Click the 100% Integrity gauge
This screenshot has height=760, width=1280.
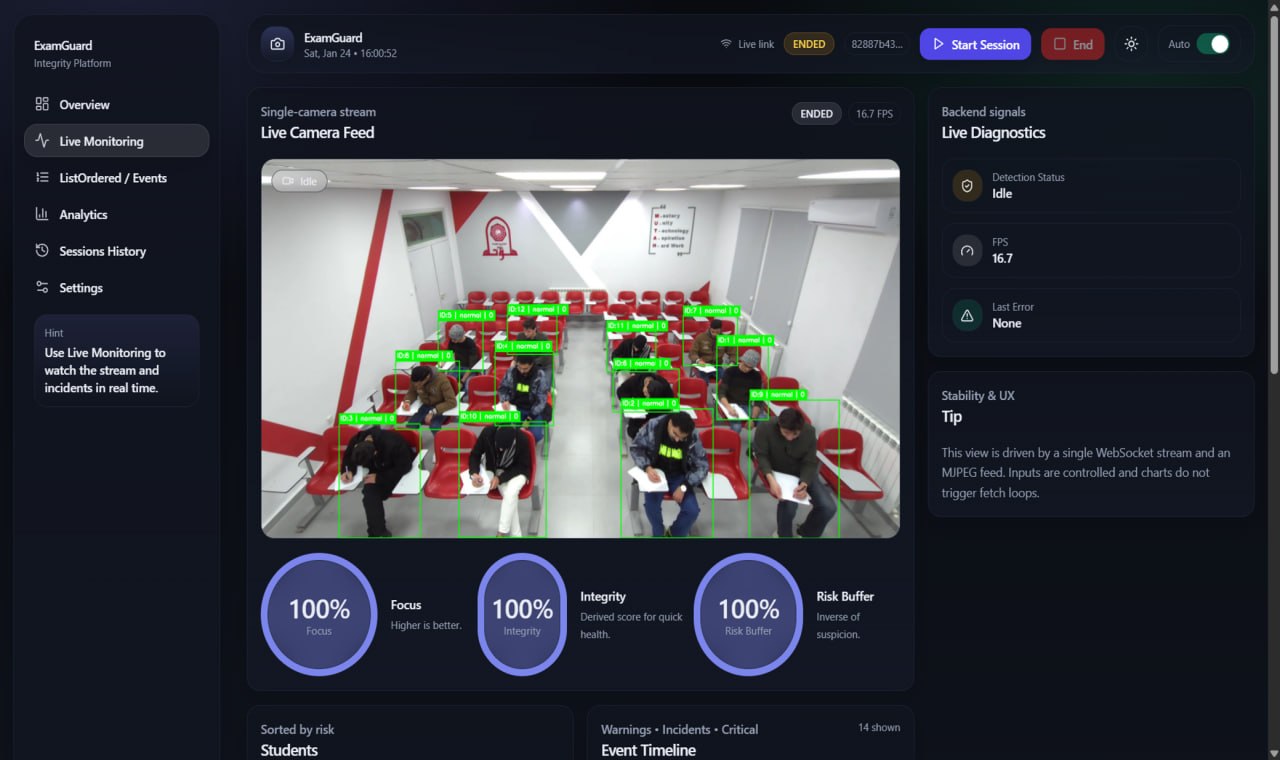coord(522,615)
